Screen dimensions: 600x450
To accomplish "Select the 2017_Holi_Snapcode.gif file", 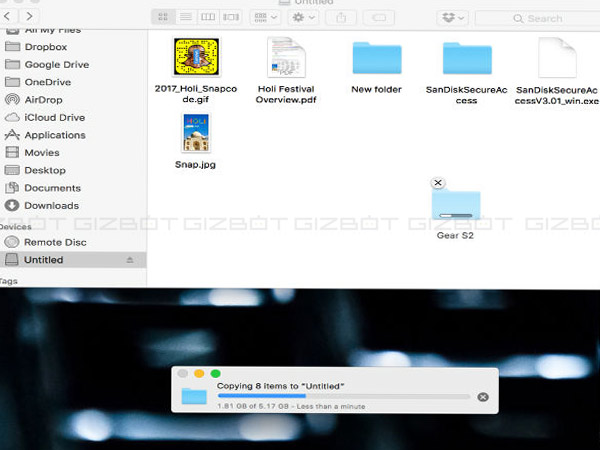I will [x=196, y=71].
